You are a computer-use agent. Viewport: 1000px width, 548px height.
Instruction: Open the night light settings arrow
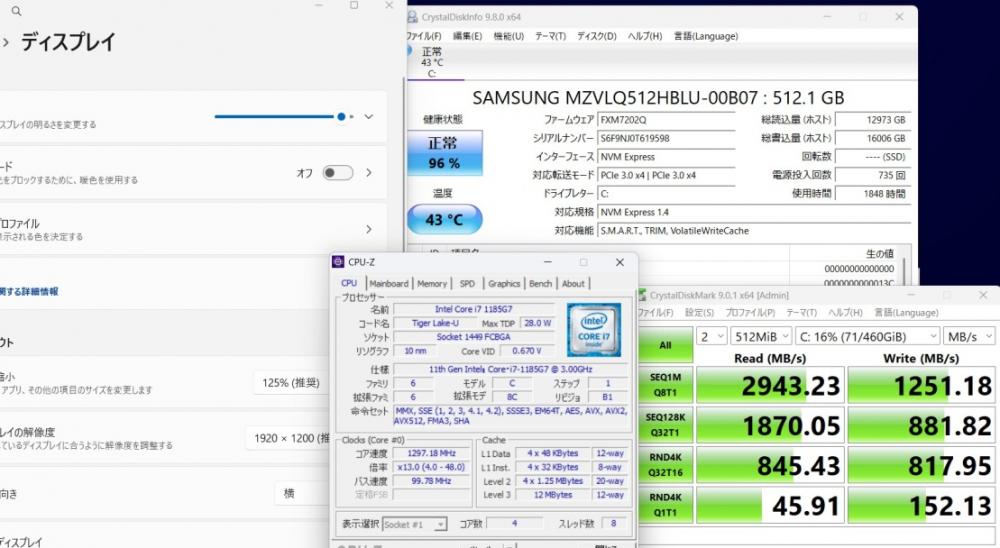[369, 173]
